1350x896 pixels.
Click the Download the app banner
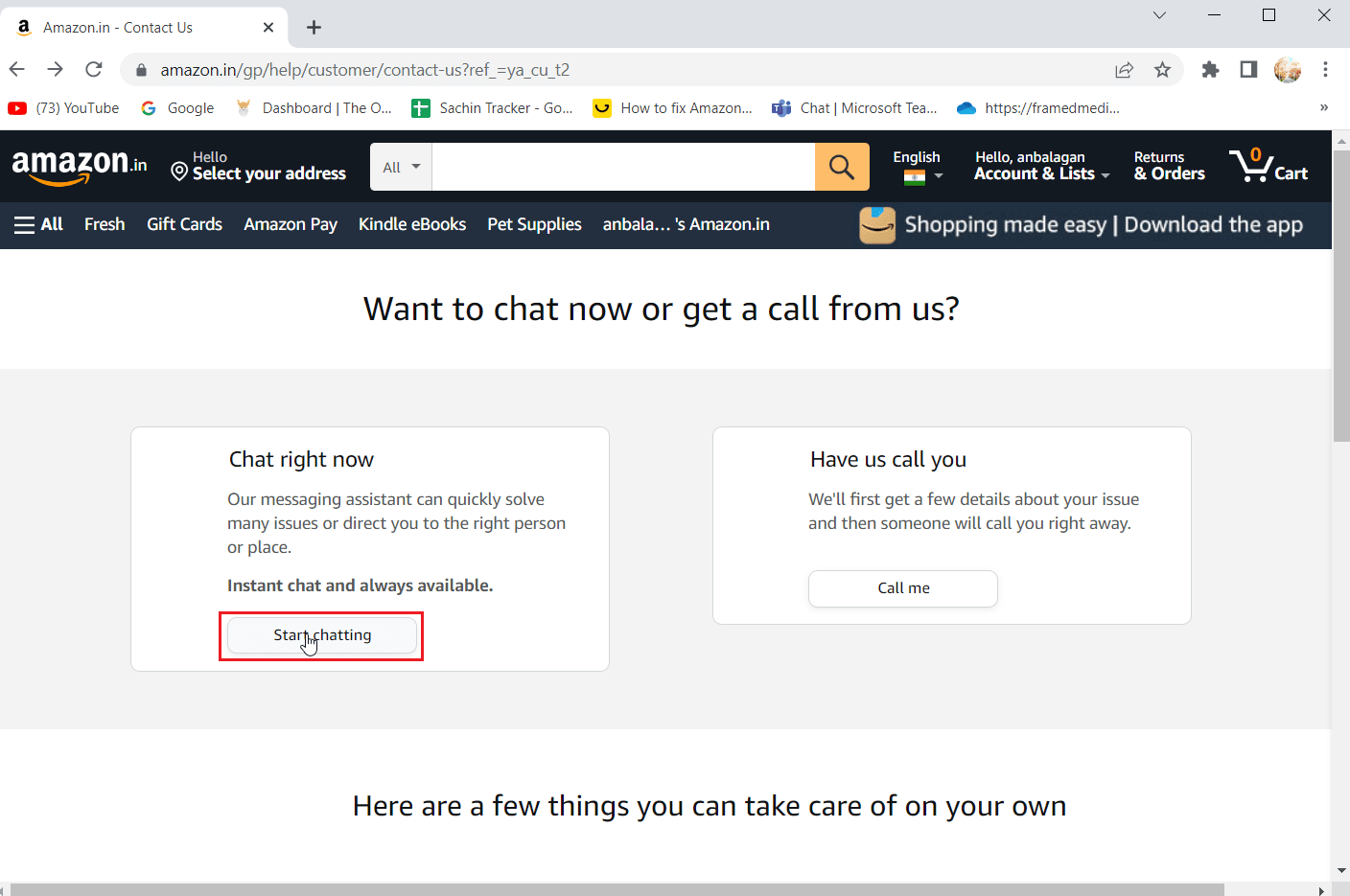(1082, 225)
